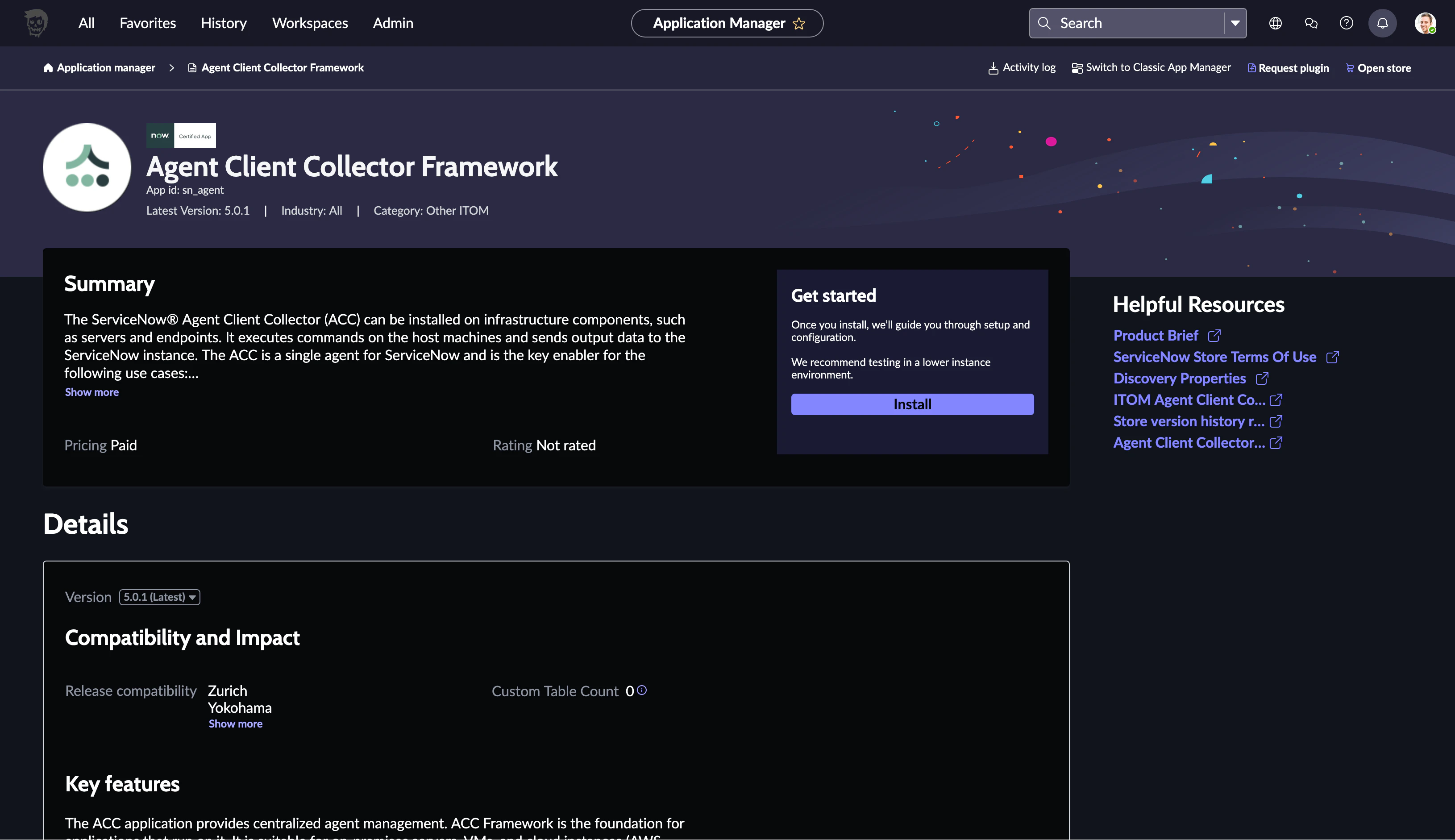The height and width of the screenshot is (840, 1455).
Task: Click the Helpful Resources heading
Action: [1199, 304]
